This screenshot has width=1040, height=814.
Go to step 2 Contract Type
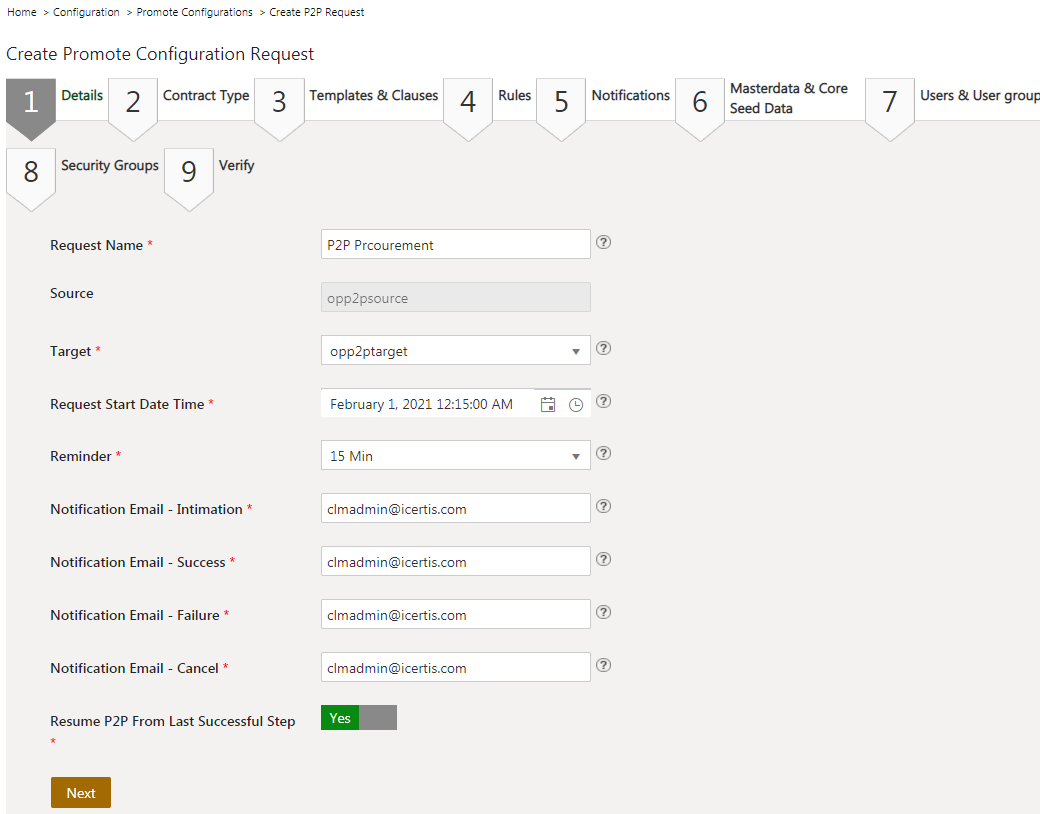pyautogui.click(x=205, y=96)
